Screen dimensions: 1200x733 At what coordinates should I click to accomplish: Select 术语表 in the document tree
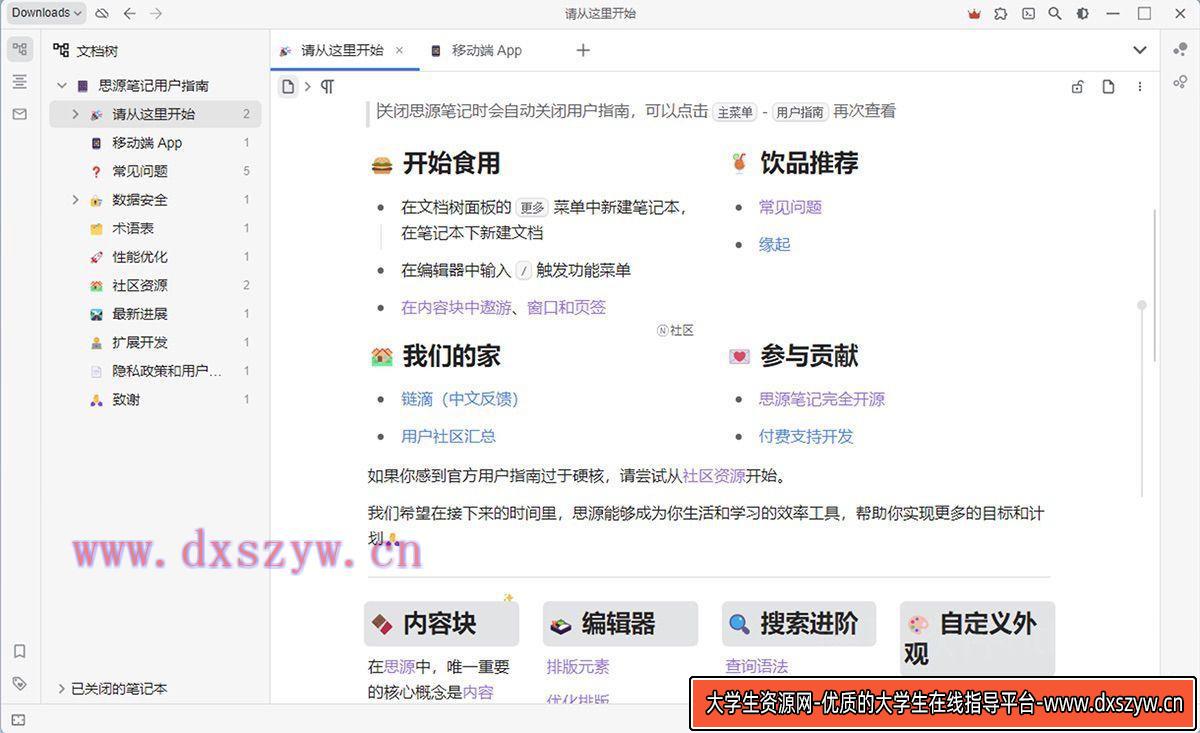click(x=133, y=228)
